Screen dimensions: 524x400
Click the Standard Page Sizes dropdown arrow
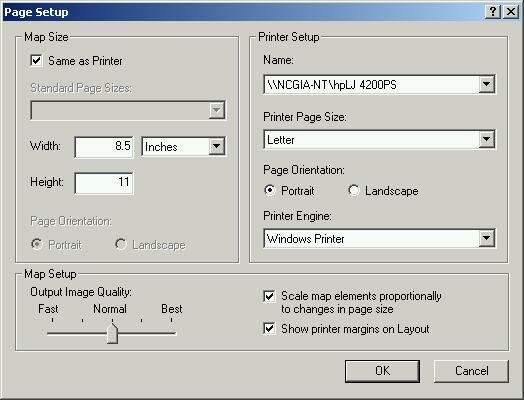[x=217, y=110]
